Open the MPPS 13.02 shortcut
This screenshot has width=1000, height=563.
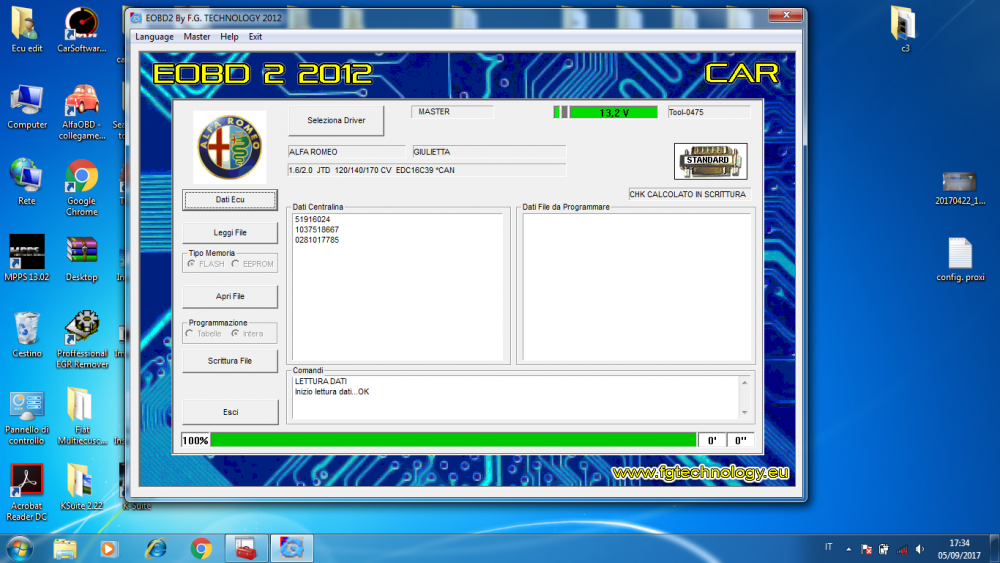(x=26, y=258)
